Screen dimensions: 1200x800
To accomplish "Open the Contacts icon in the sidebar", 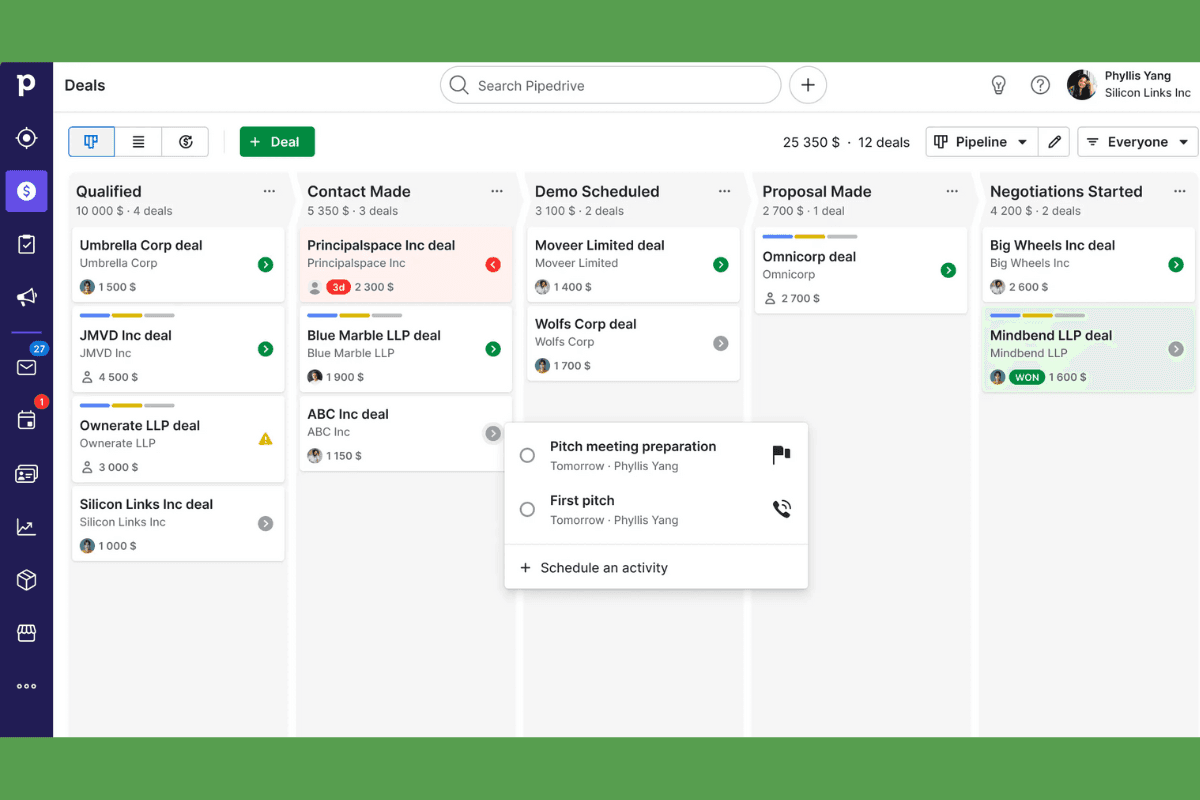I will tap(26, 474).
